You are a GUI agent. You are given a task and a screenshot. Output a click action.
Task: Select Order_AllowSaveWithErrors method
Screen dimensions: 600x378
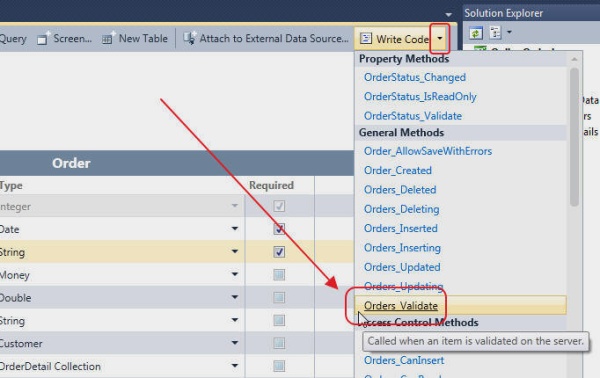pyautogui.click(x=428, y=151)
